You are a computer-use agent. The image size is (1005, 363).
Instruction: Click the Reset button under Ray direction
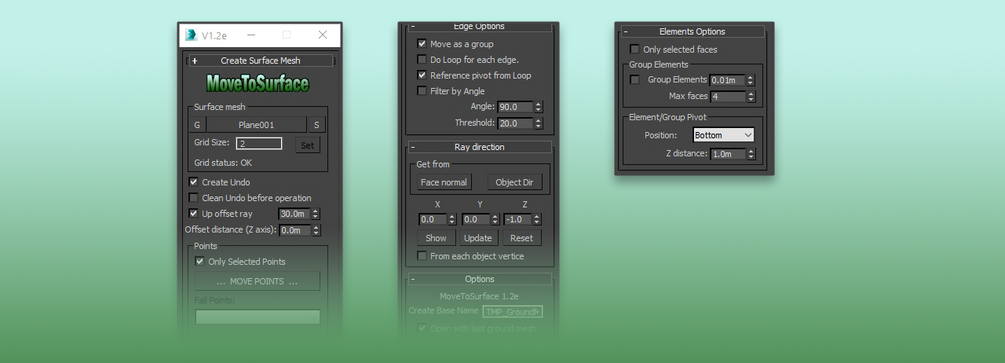pos(522,238)
